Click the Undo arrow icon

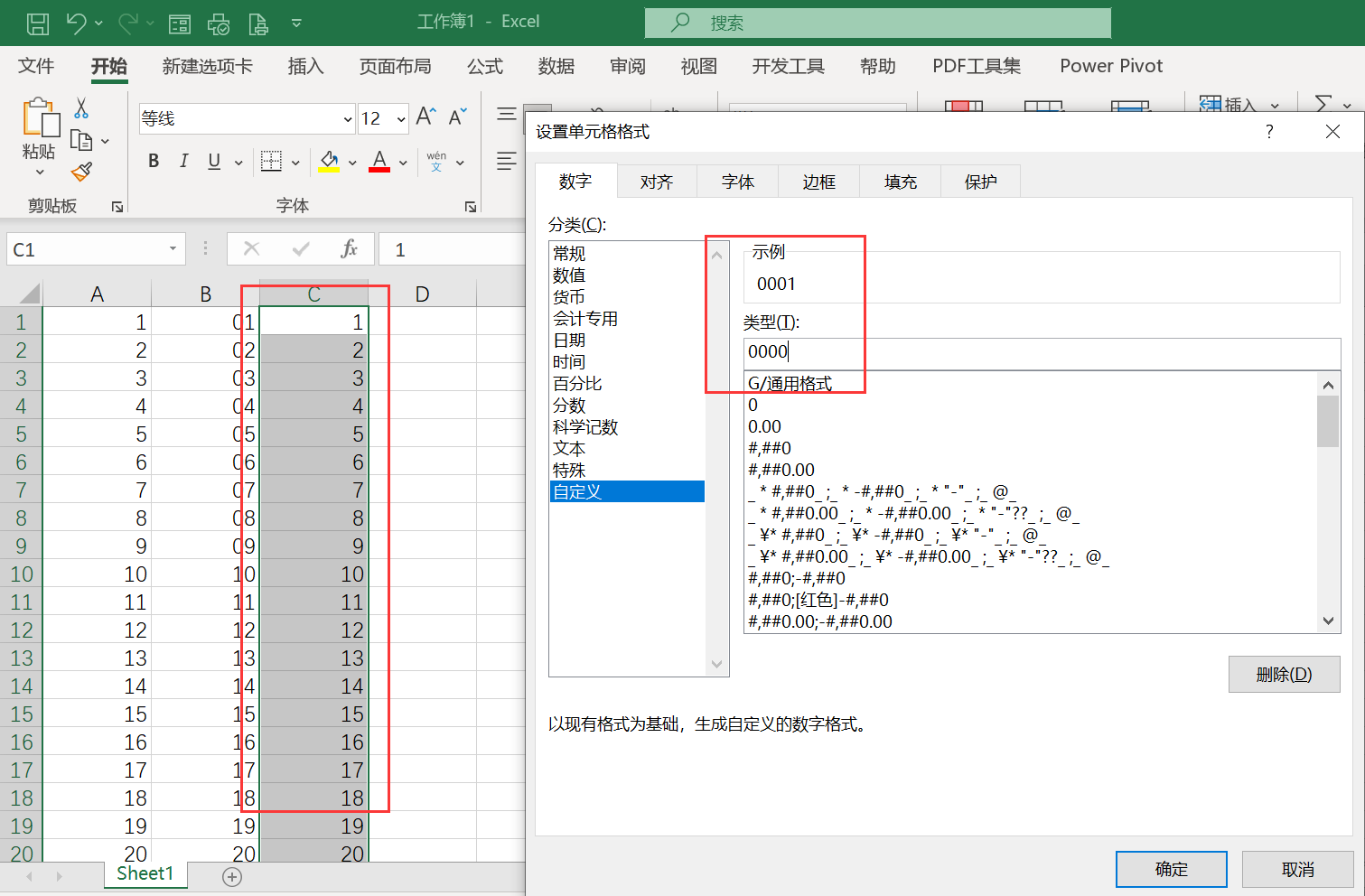coord(76,23)
